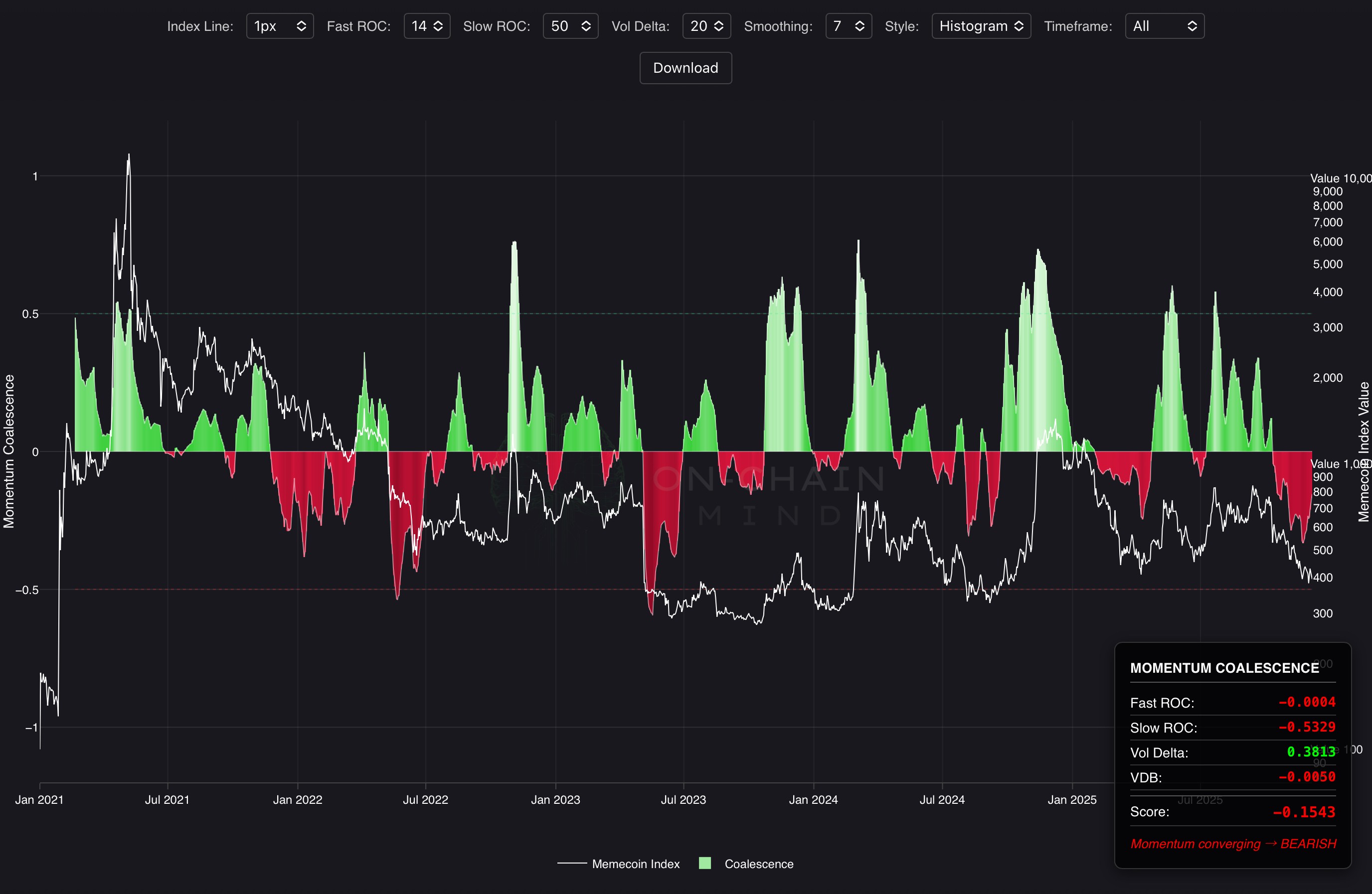The width and height of the screenshot is (1372, 894).
Task: Open the Vol Delta dropdown
Action: [706, 26]
